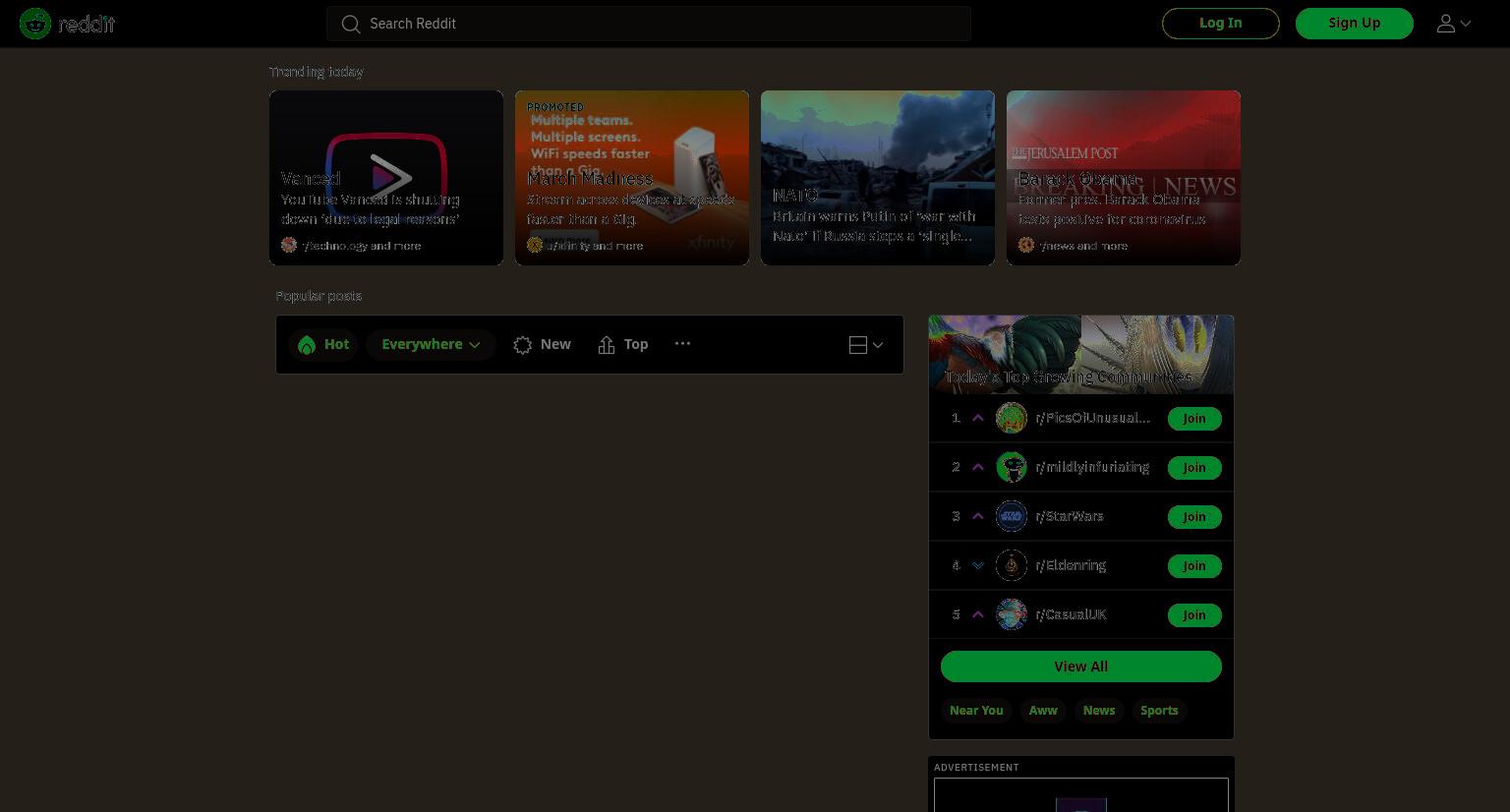Select the New sort tab label
Viewport: 1510px width, 812px height.
(555, 344)
